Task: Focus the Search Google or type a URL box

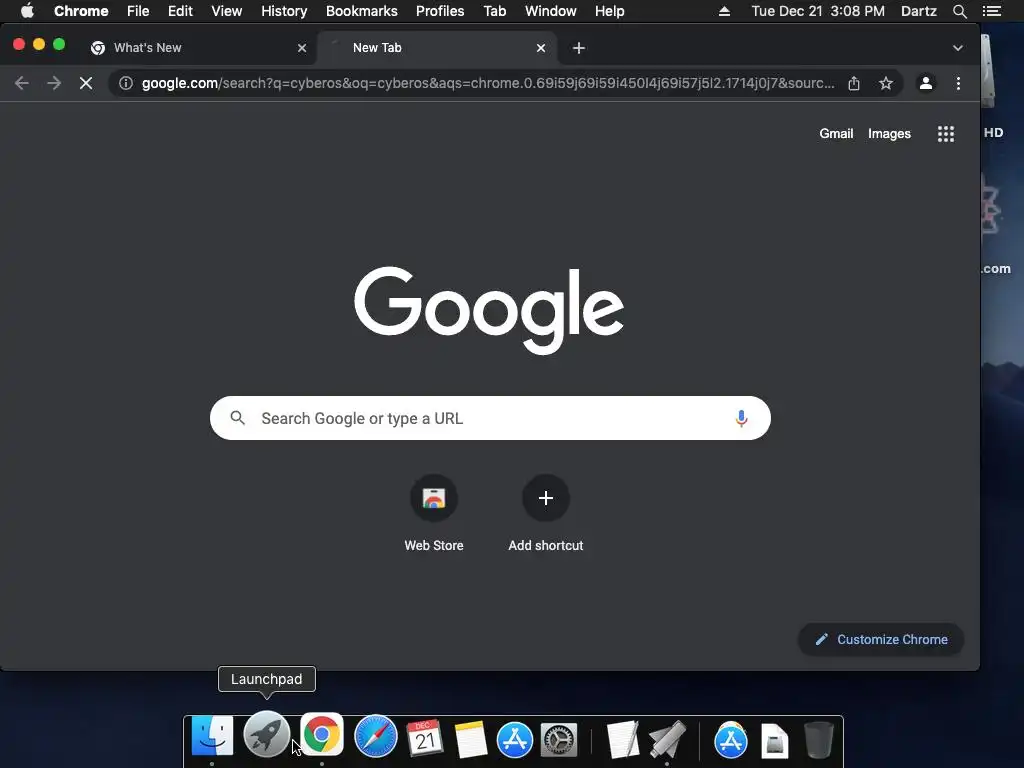Action: (x=490, y=418)
